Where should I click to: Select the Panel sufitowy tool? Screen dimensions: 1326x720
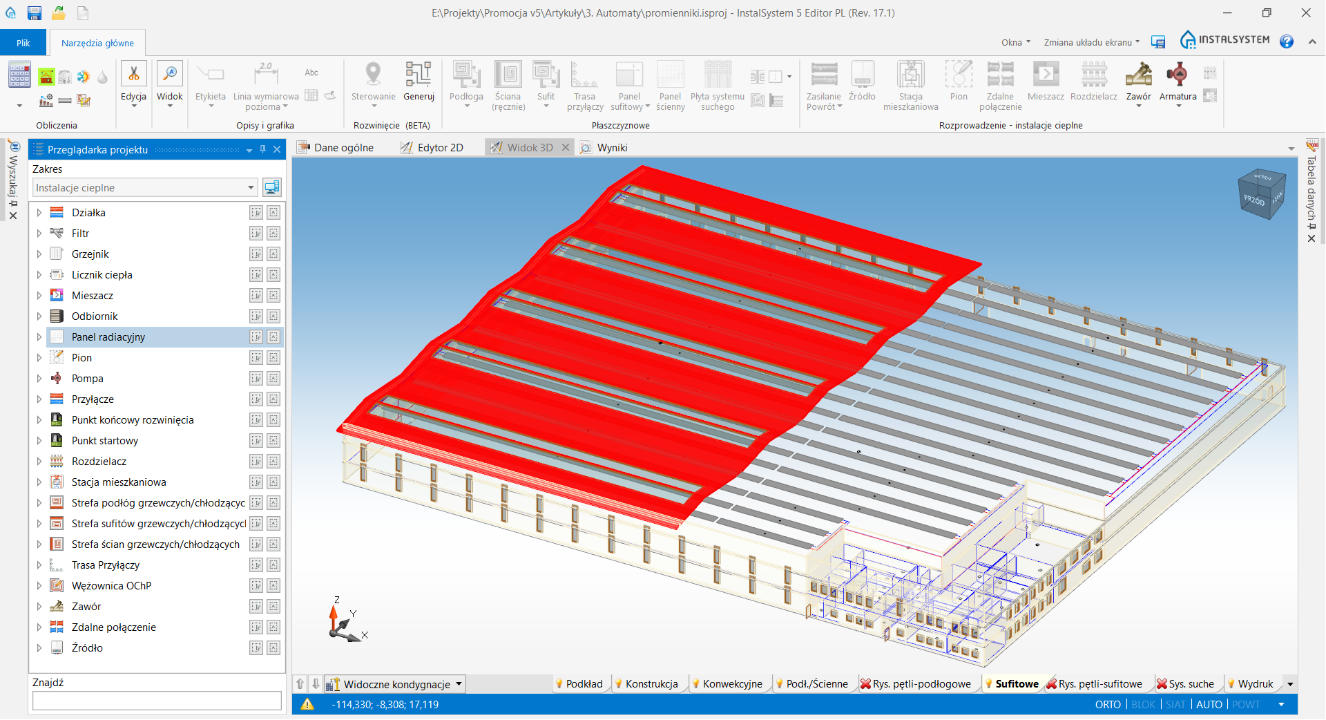[630, 85]
